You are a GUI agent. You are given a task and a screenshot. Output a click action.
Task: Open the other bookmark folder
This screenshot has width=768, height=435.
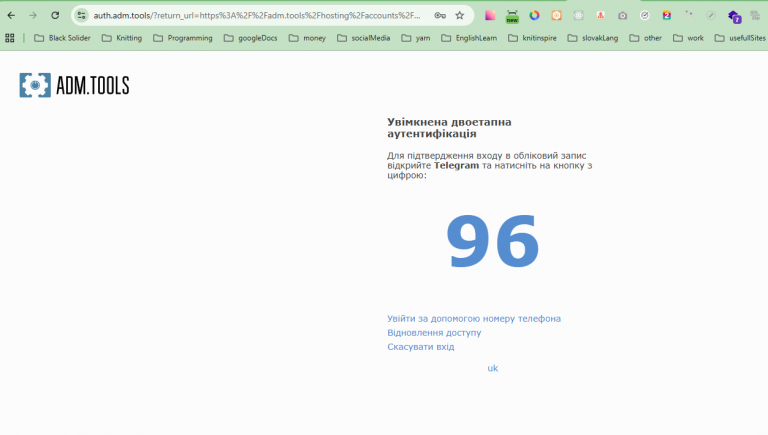coord(646,38)
